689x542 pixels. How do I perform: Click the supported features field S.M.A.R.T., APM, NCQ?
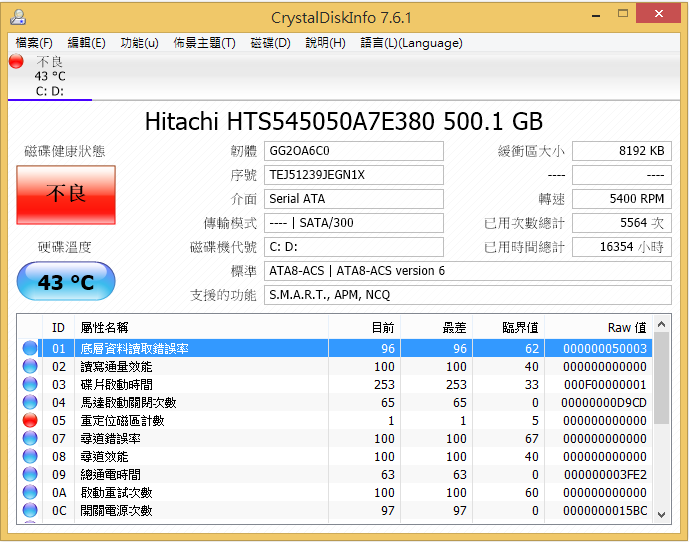[x=468, y=295]
